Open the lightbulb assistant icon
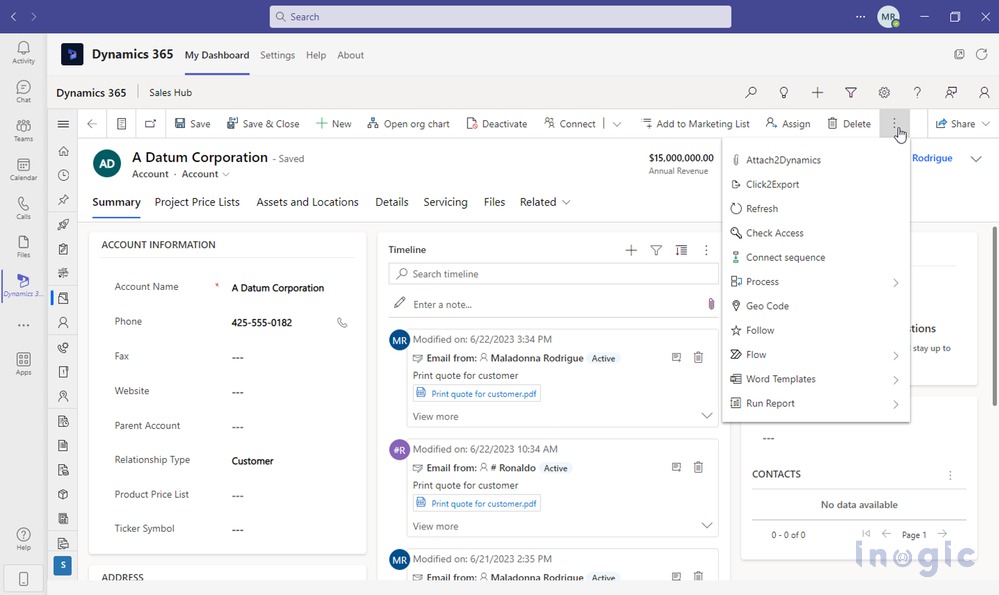The image size is (999, 595). pos(784,92)
